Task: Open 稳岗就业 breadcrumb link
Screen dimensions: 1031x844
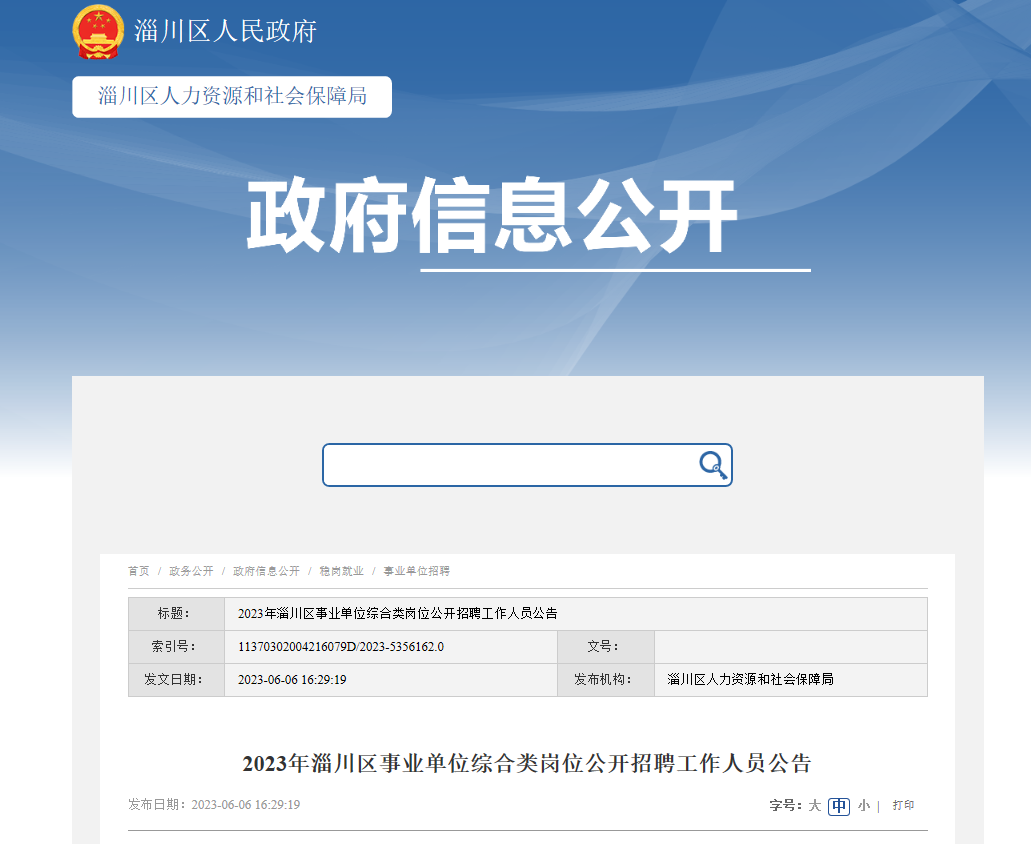Action: point(341,571)
